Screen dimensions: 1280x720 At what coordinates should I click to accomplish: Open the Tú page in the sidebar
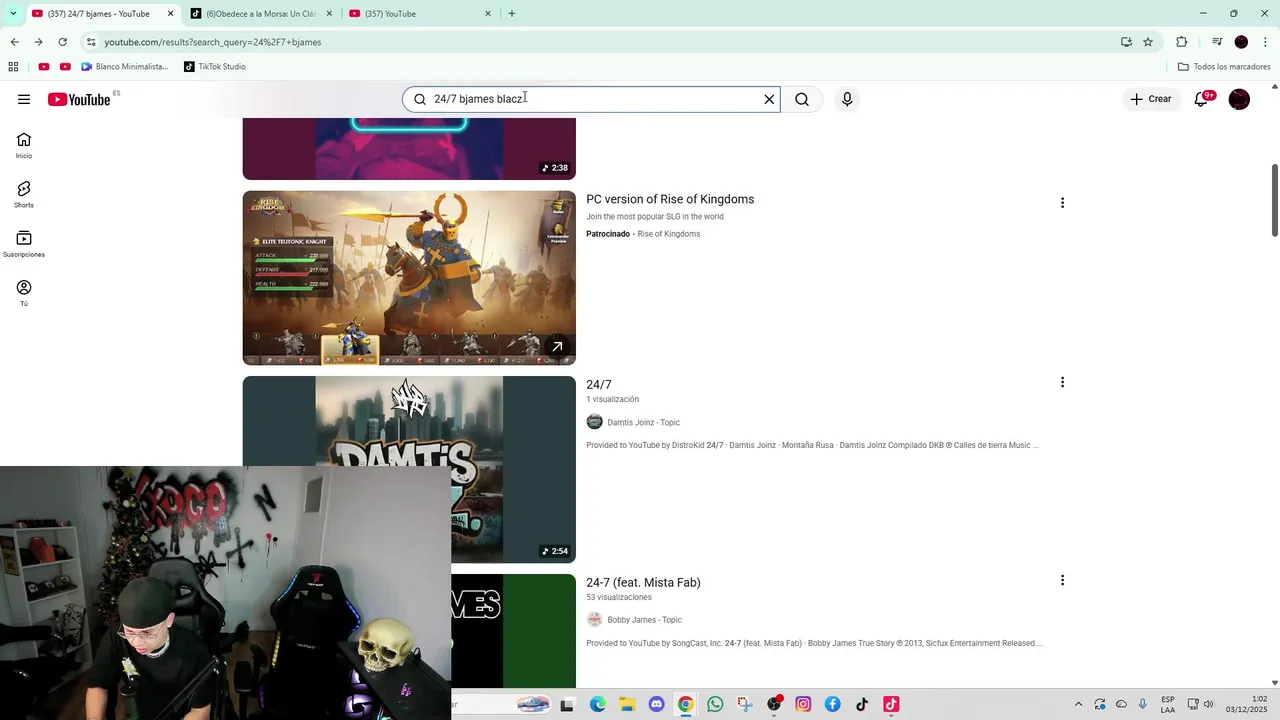tap(24, 293)
